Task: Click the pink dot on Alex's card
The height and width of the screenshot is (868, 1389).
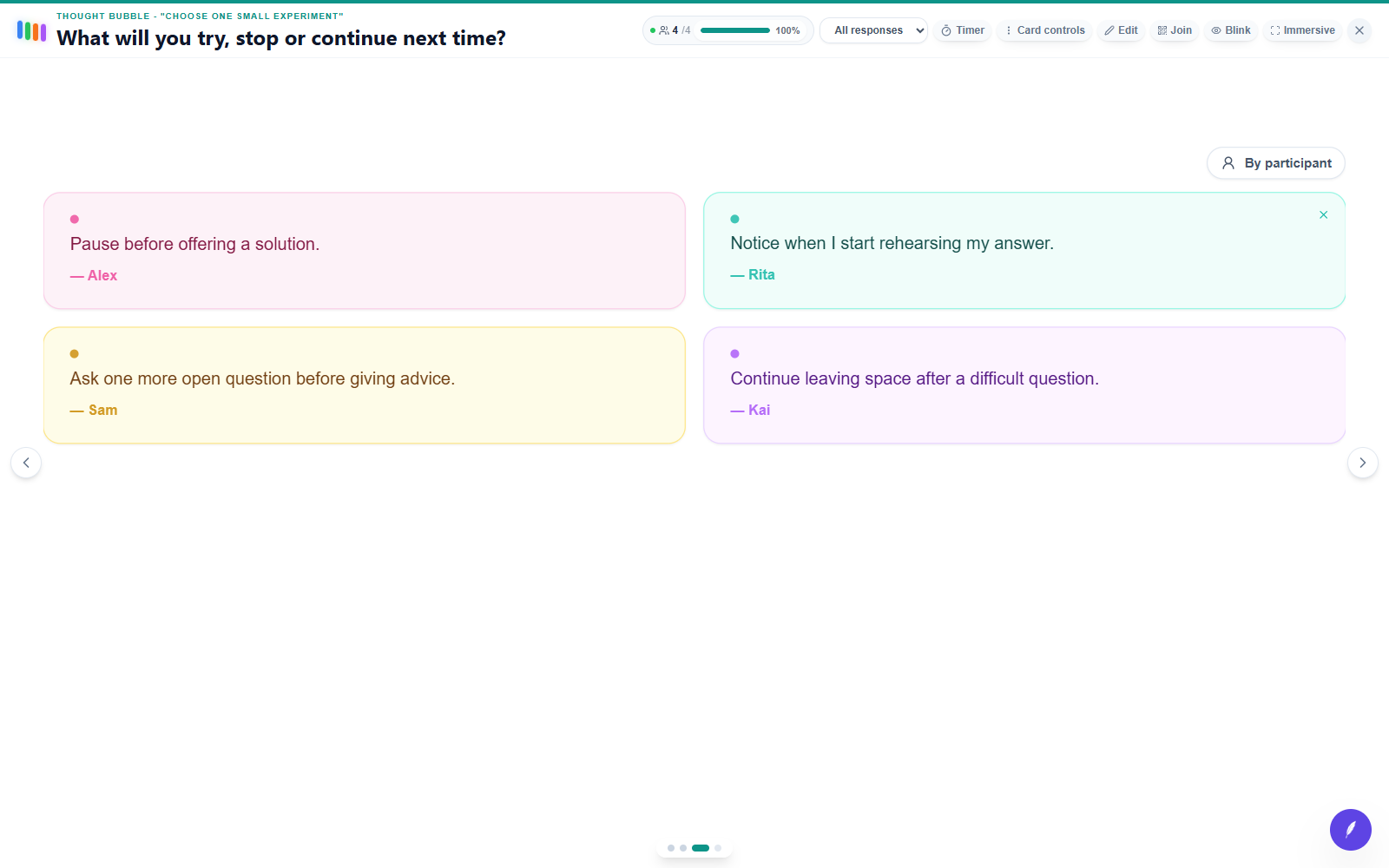Action: [75, 219]
